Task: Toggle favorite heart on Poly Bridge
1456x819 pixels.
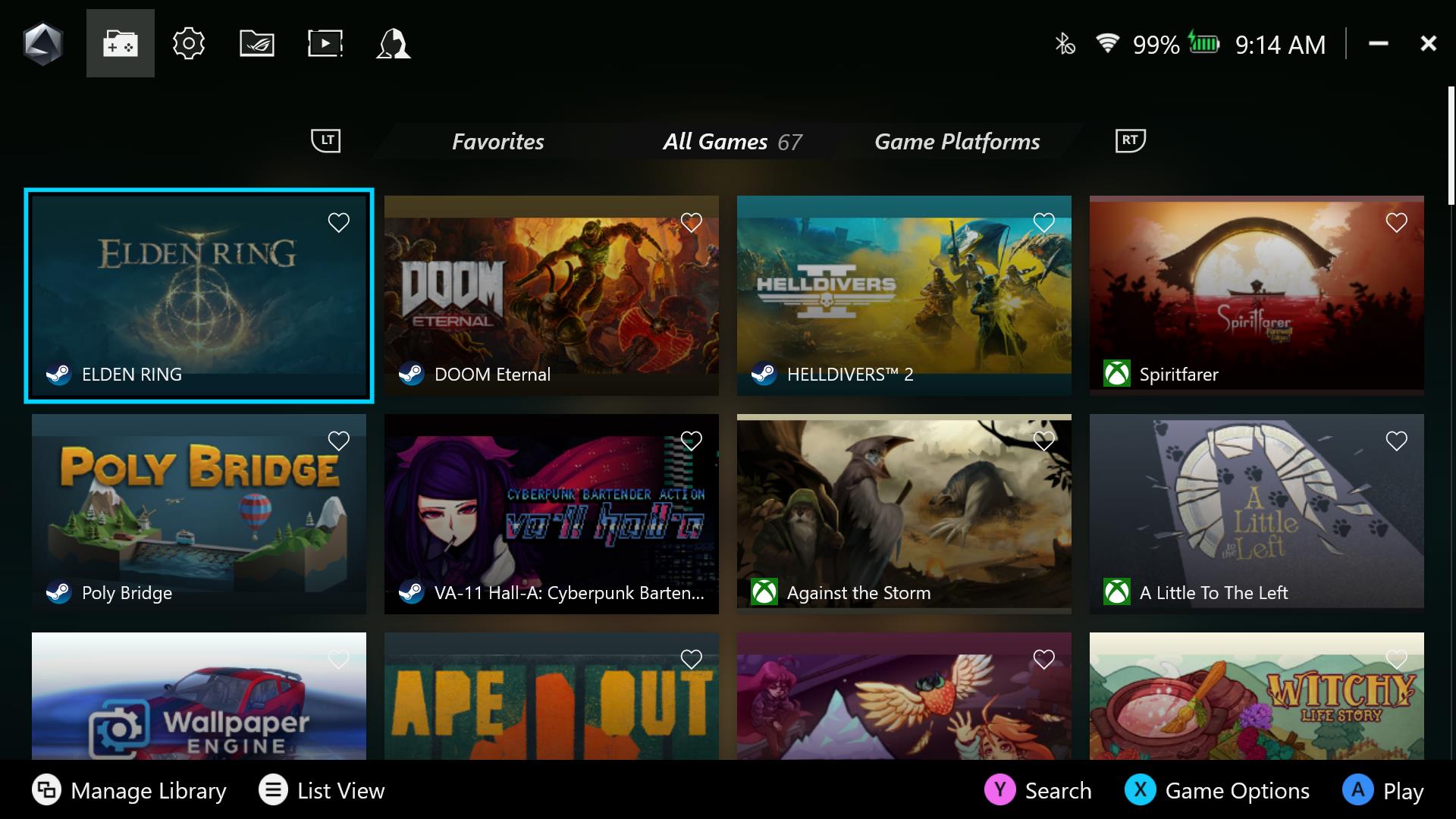Action: 338,441
